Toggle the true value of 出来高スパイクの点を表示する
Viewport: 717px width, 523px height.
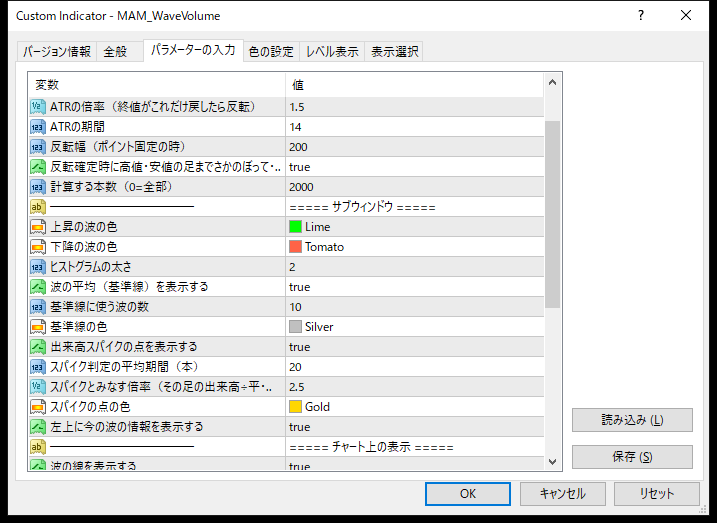[x=415, y=347]
